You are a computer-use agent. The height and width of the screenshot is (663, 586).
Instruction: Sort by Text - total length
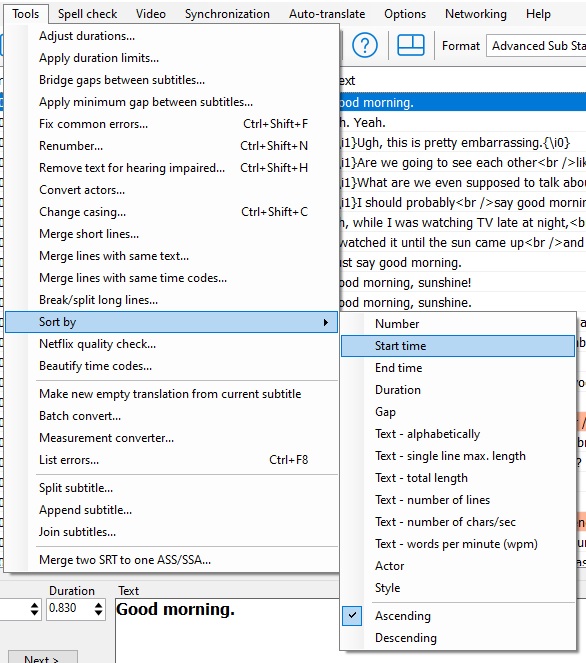[458, 478]
